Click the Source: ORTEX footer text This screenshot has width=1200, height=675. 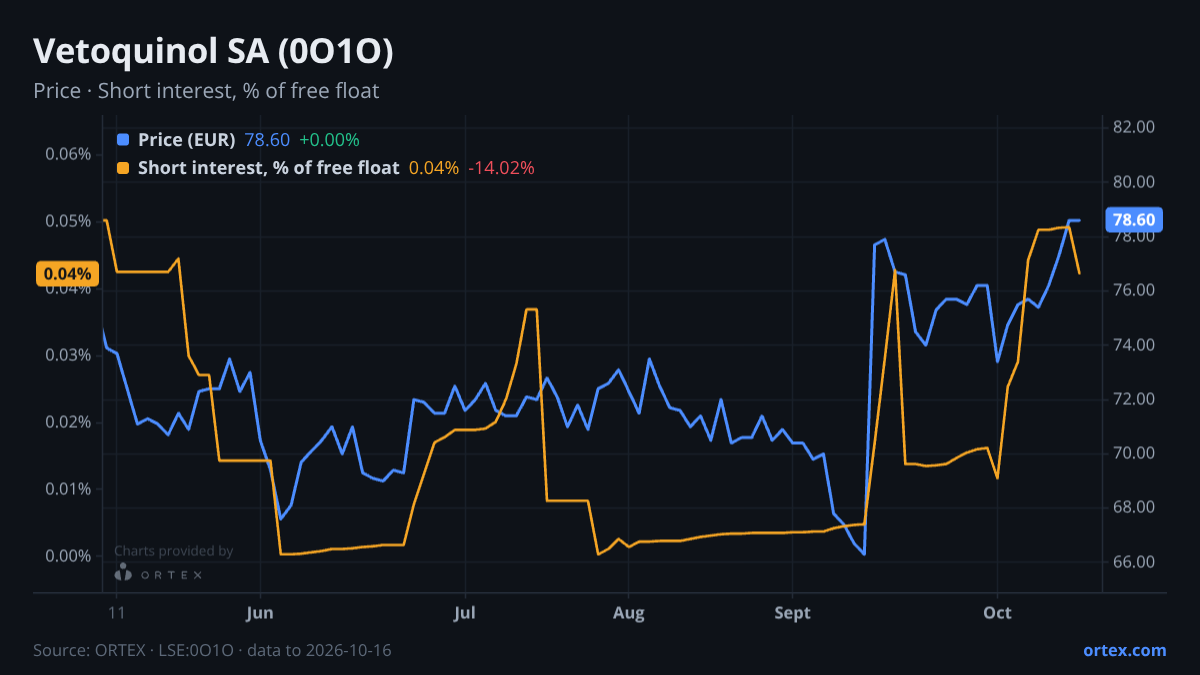[212, 650]
